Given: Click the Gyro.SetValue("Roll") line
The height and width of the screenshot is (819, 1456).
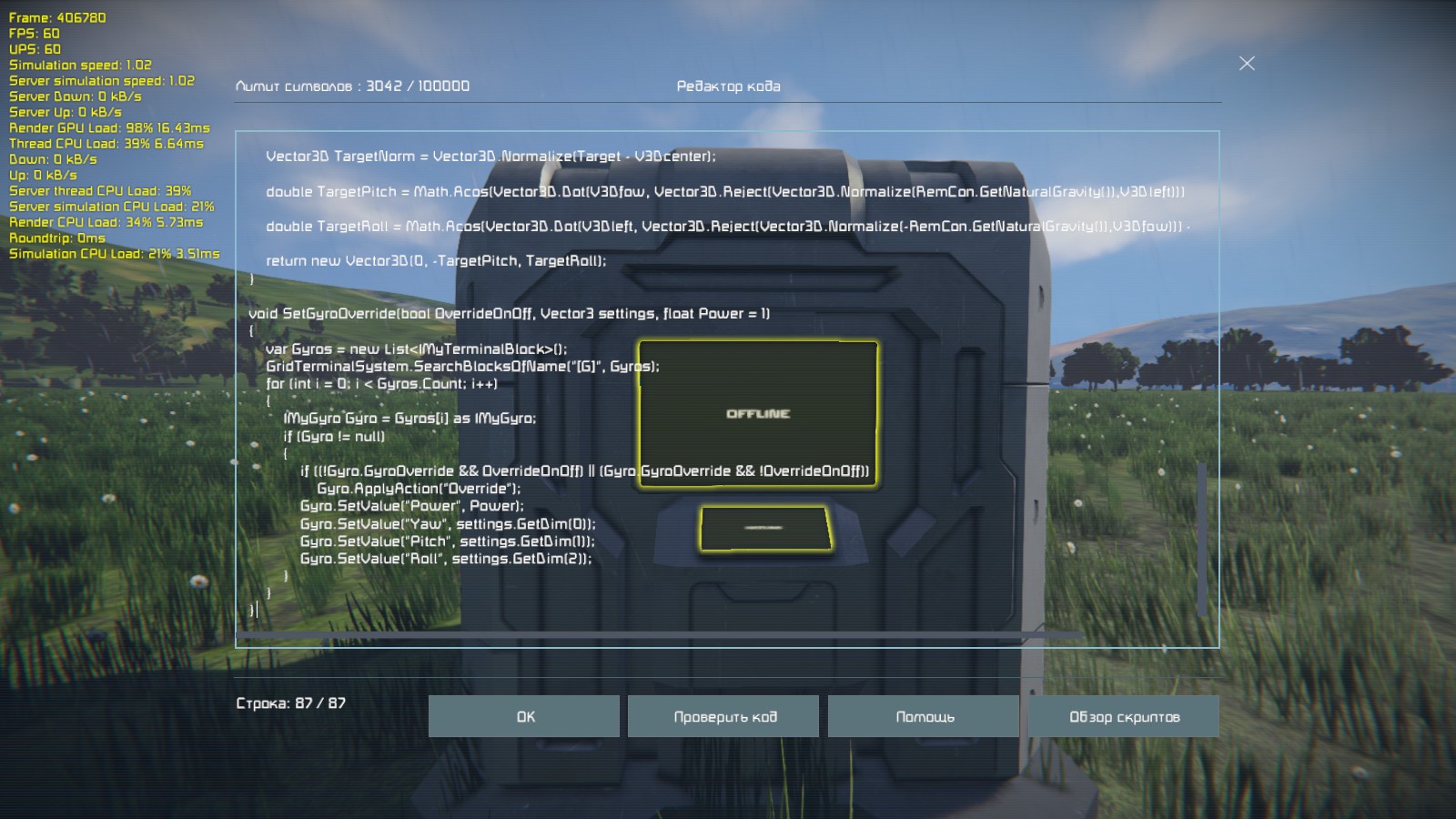Looking at the screenshot, I should coord(445,559).
